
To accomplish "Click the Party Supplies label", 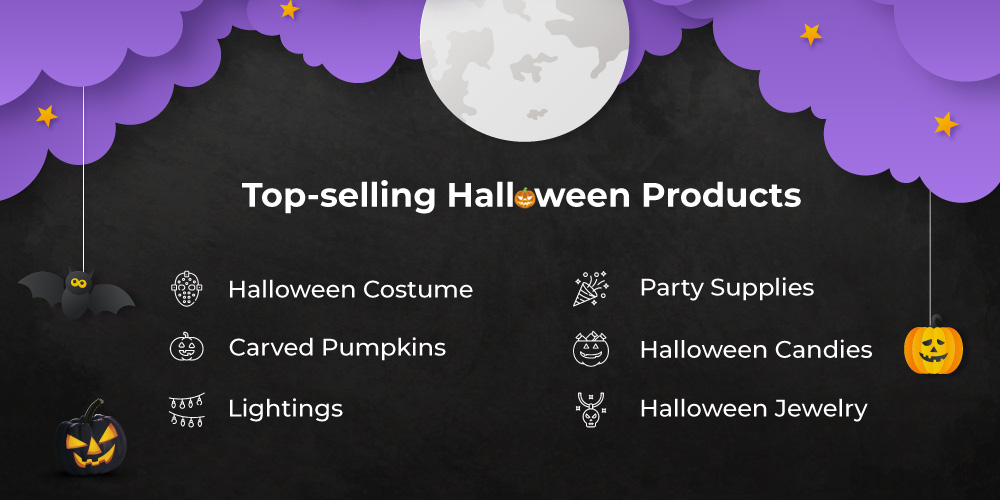I will [727, 288].
